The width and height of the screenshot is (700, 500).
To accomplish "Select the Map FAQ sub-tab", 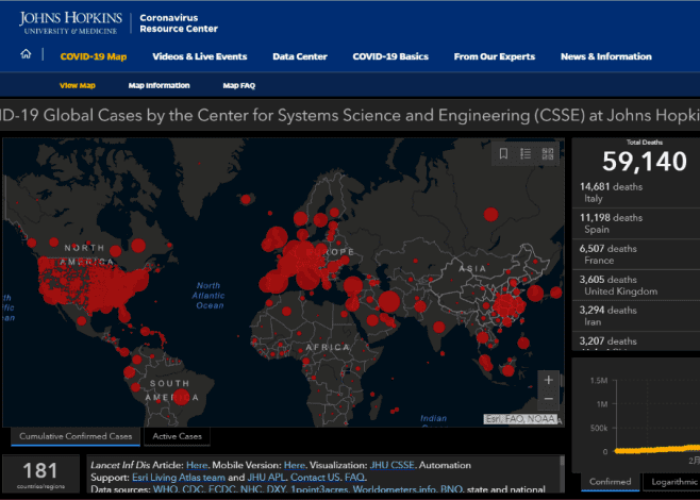I will point(239,85).
